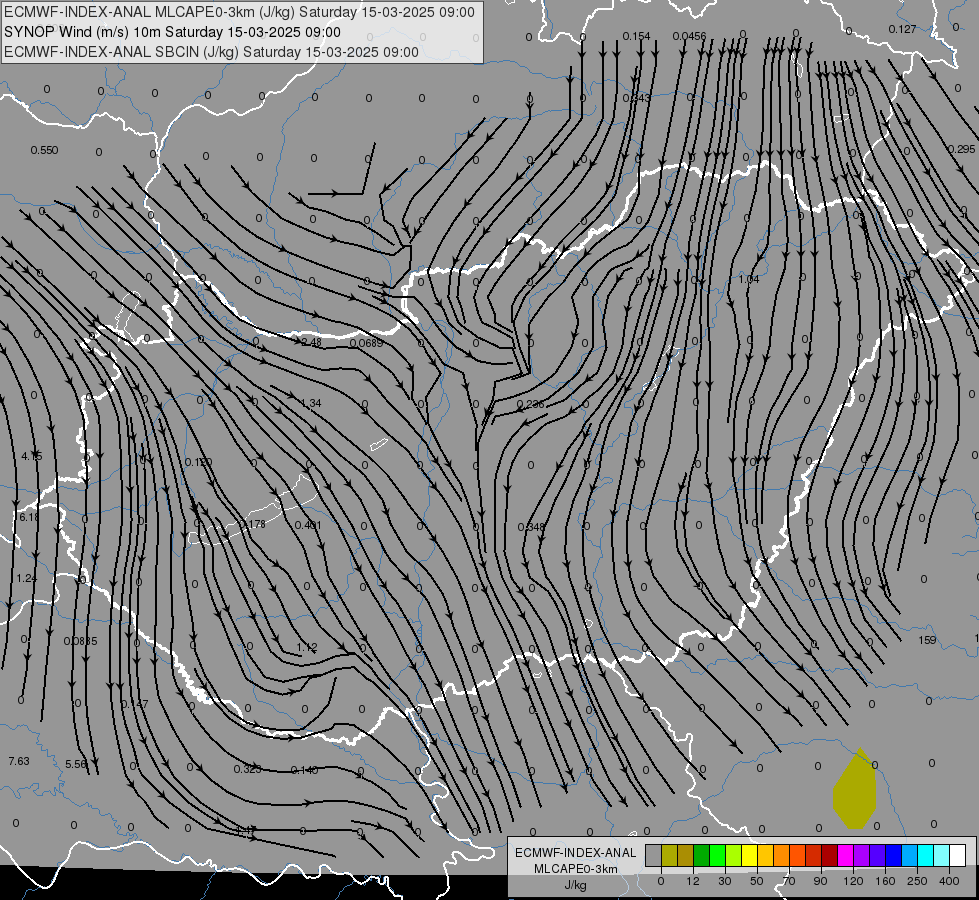Click legend label ECMWF-INDEX-ANAL
Screen dimensions: 979x900
576,853
